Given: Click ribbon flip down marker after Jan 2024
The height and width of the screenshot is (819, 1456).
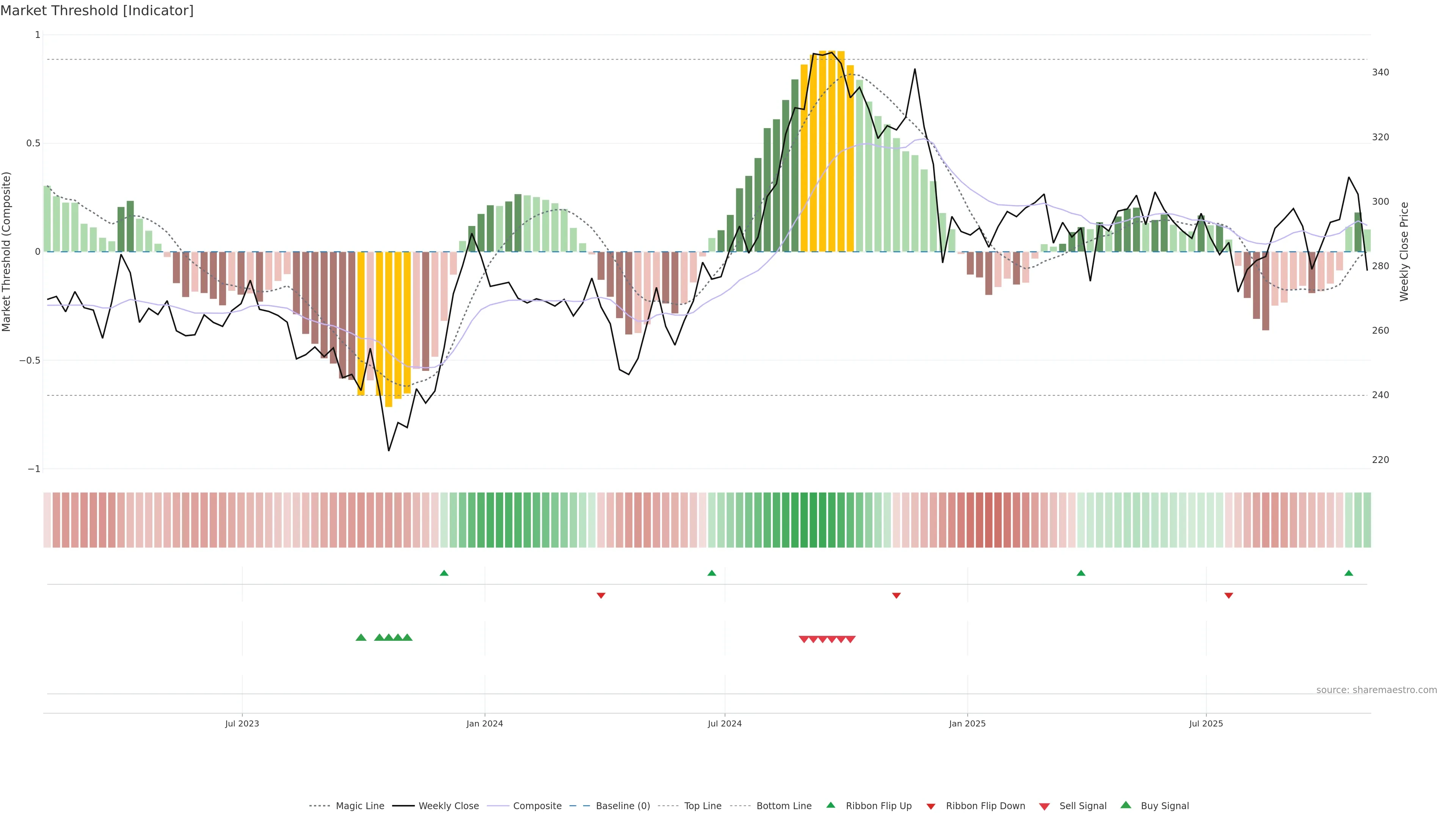Looking at the screenshot, I should point(601,595).
